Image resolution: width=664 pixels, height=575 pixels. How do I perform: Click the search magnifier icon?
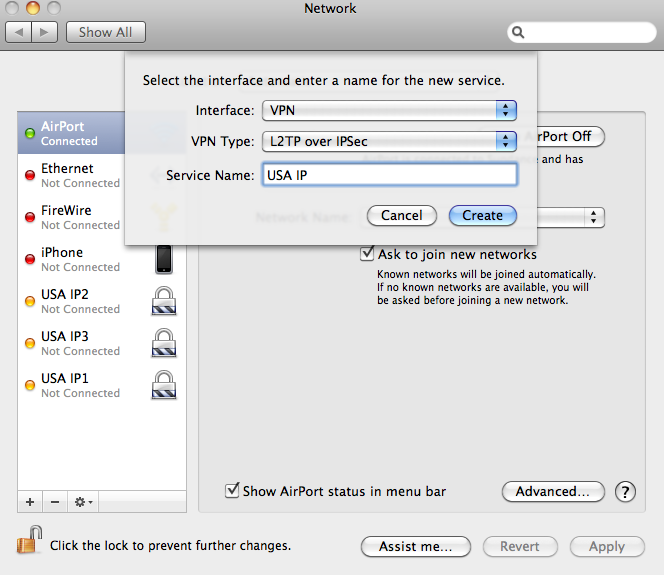coord(518,32)
